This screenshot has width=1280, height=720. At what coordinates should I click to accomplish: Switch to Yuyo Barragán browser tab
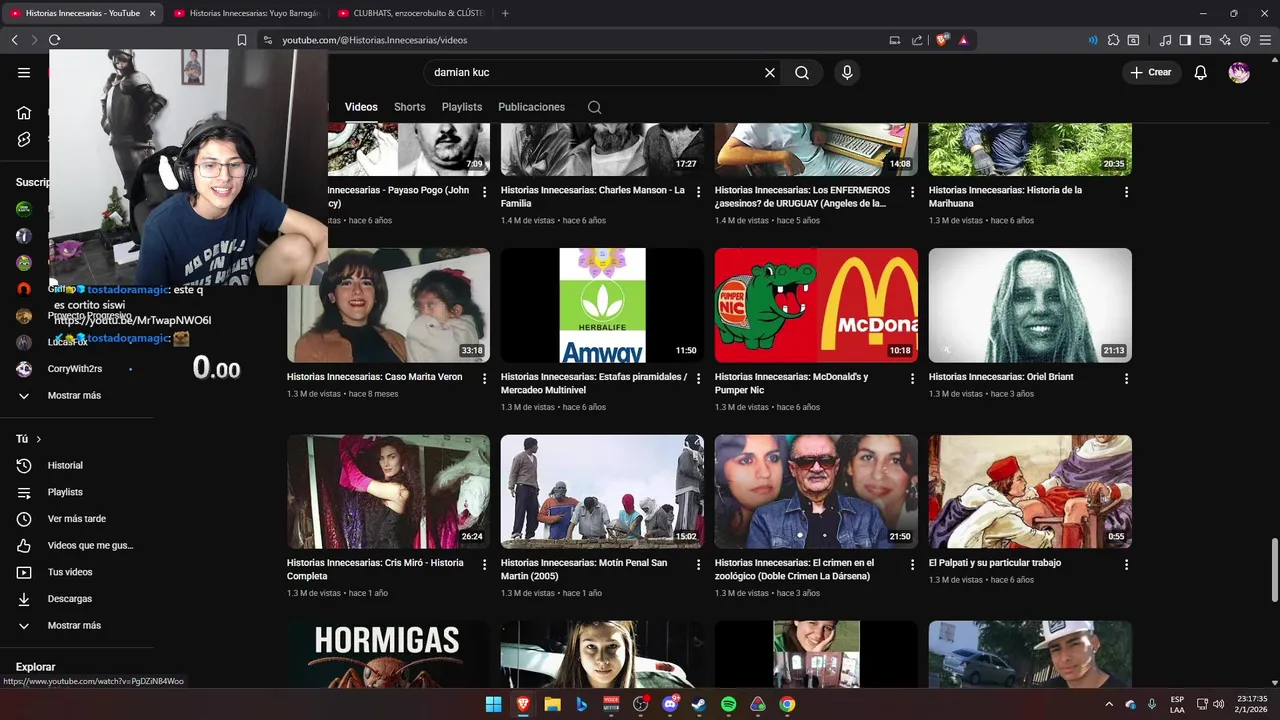tap(246, 13)
